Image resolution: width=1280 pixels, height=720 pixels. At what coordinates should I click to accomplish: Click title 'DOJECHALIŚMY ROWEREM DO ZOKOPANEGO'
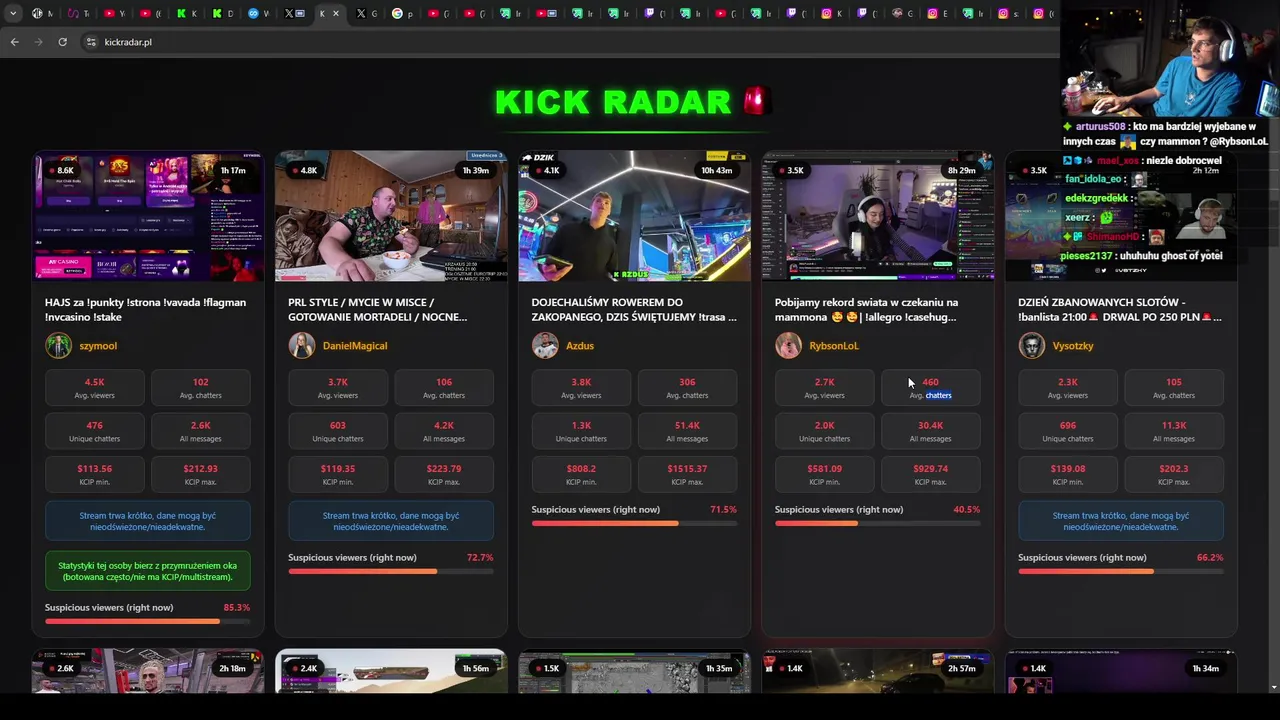634,309
